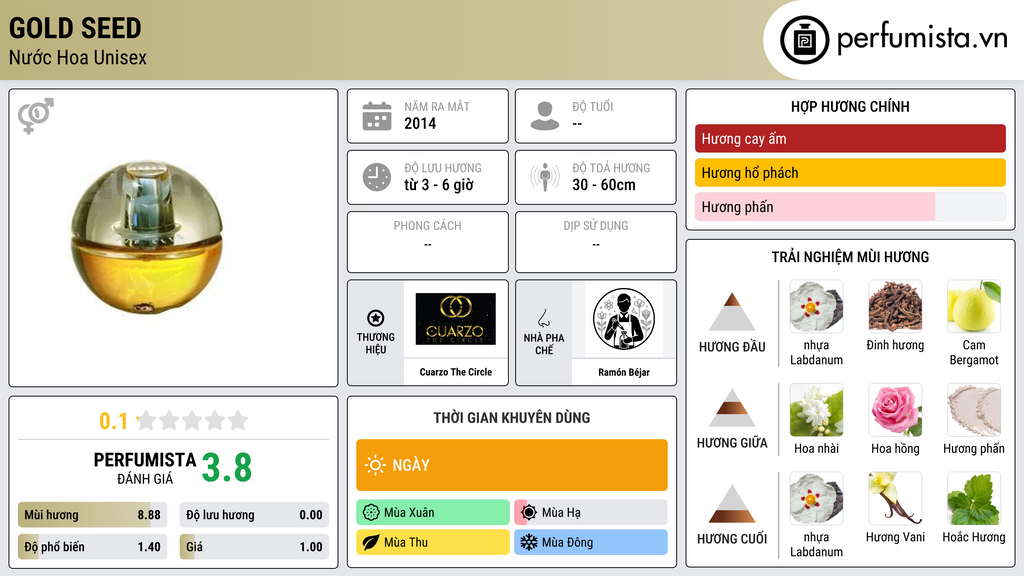Click the snowflake icon for Mùa Đông
Screen dimensions: 1024x576
click(529, 543)
